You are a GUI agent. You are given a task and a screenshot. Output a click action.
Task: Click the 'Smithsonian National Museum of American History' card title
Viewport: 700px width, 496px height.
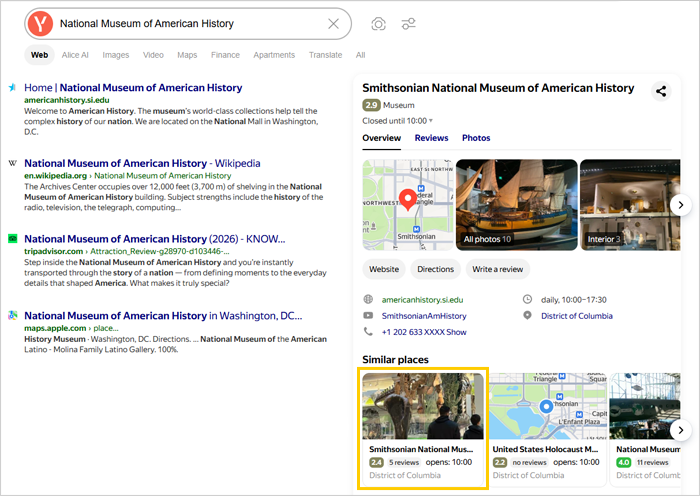498,88
